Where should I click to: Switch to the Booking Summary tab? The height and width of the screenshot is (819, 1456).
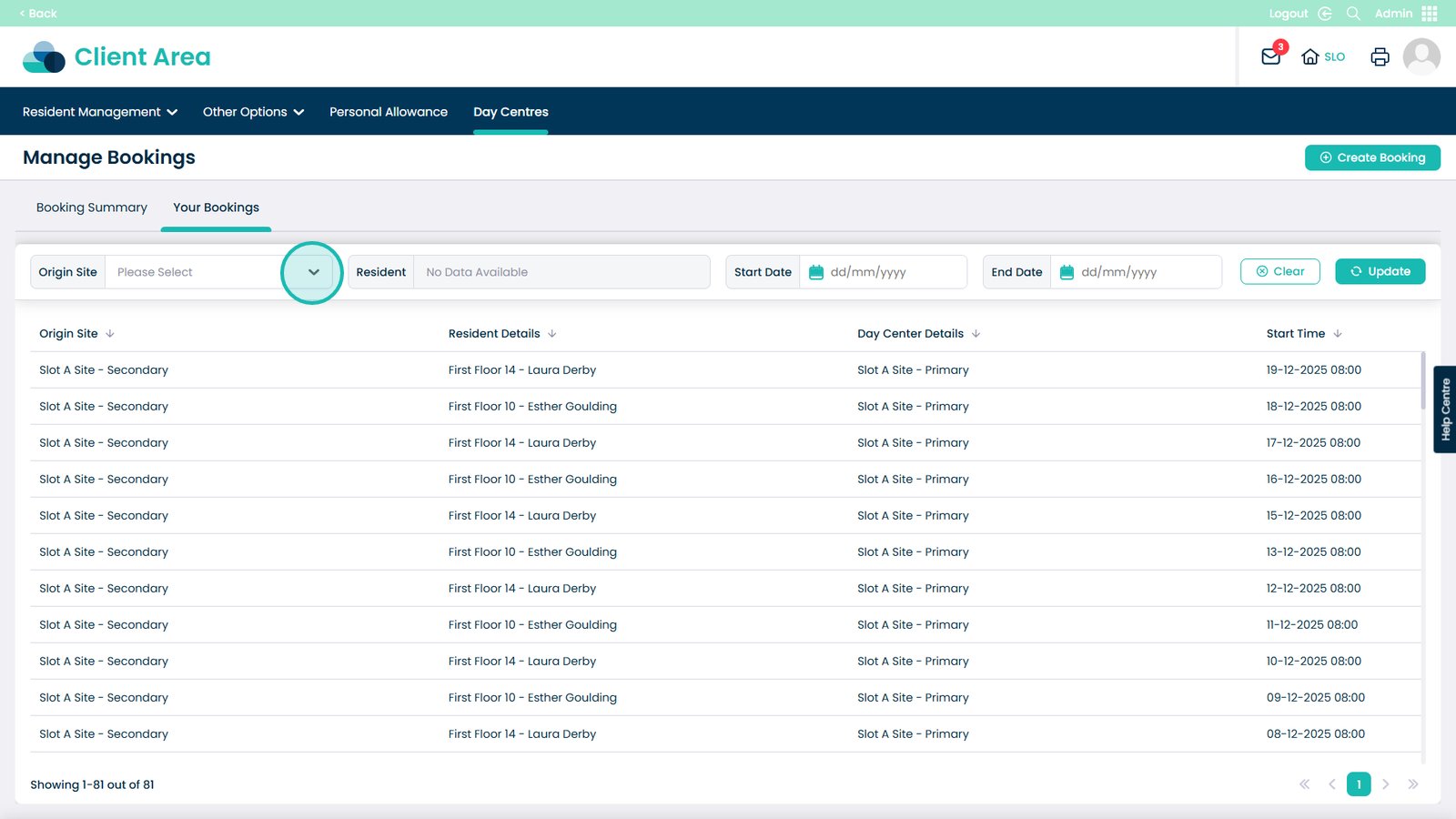(92, 207)
